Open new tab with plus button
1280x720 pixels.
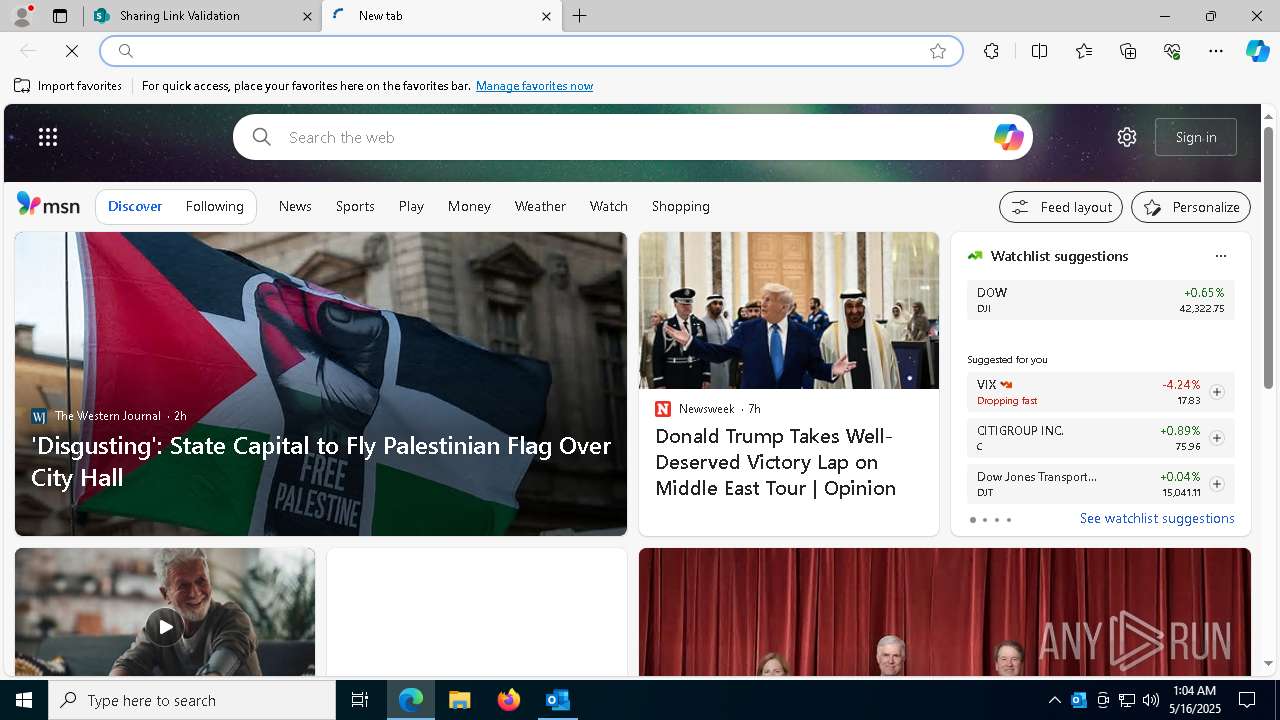click(580, 16)
